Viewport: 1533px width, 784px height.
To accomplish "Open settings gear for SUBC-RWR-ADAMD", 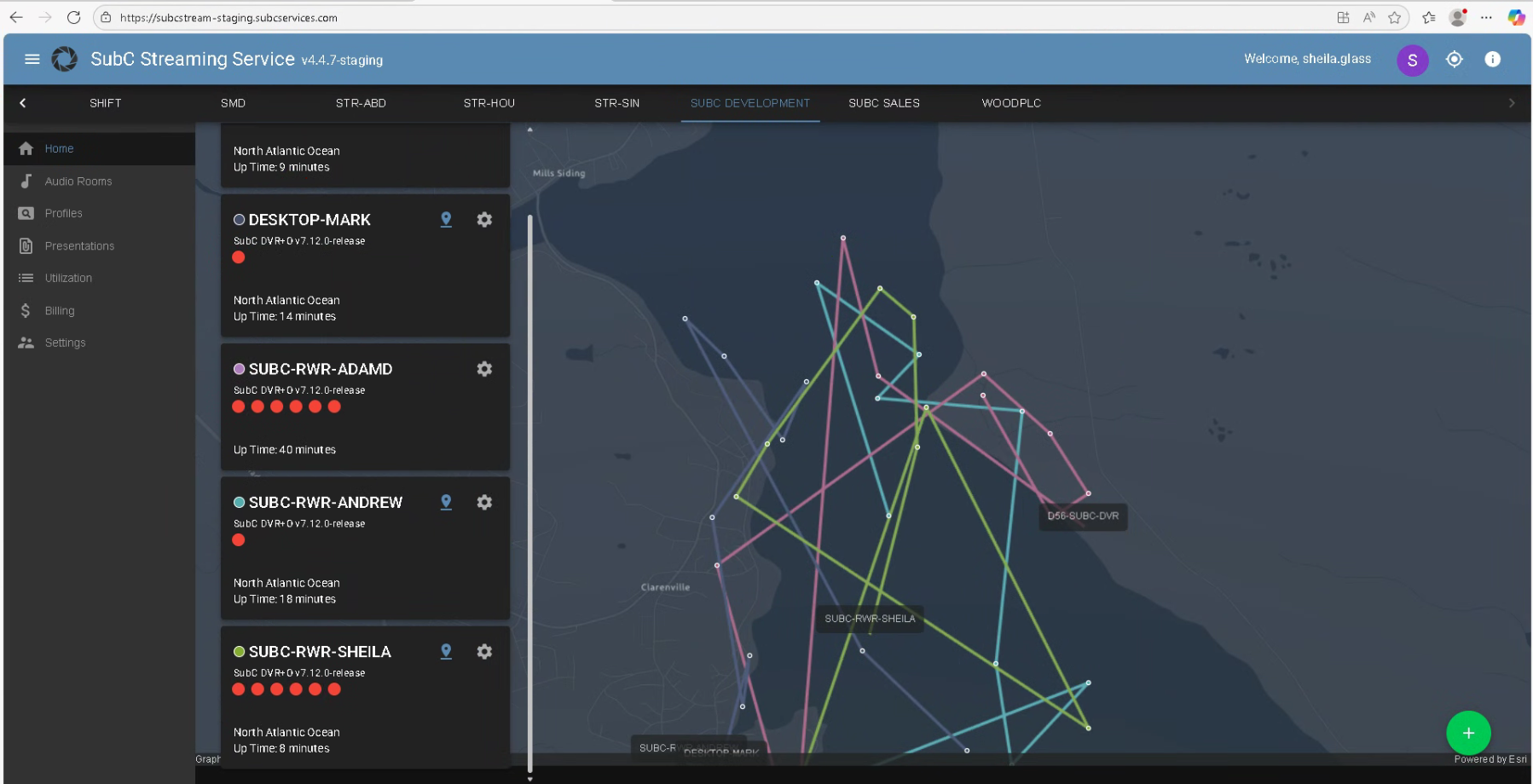I will tap(484, 369).
